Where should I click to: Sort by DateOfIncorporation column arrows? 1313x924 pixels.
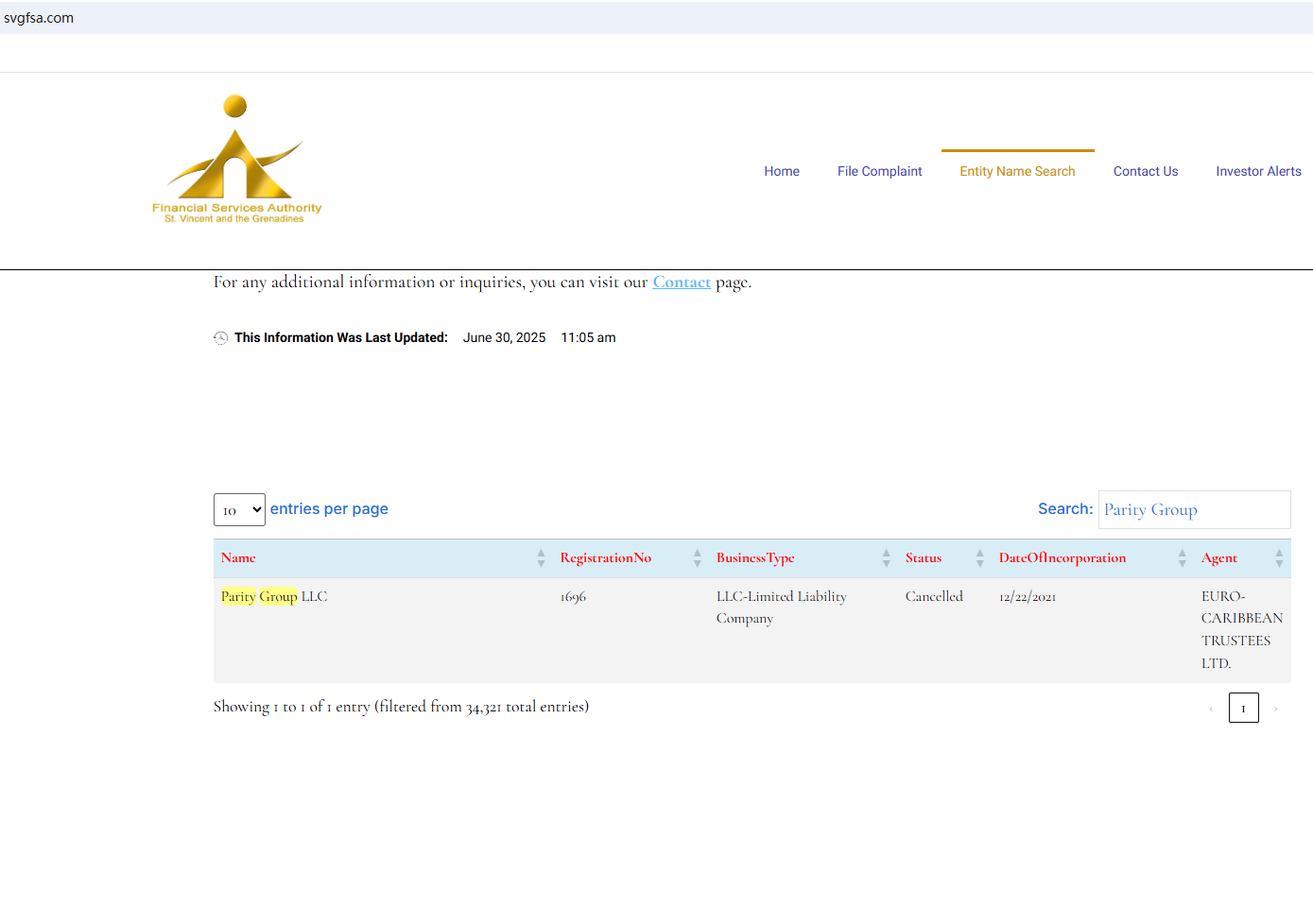point(1182,558)
